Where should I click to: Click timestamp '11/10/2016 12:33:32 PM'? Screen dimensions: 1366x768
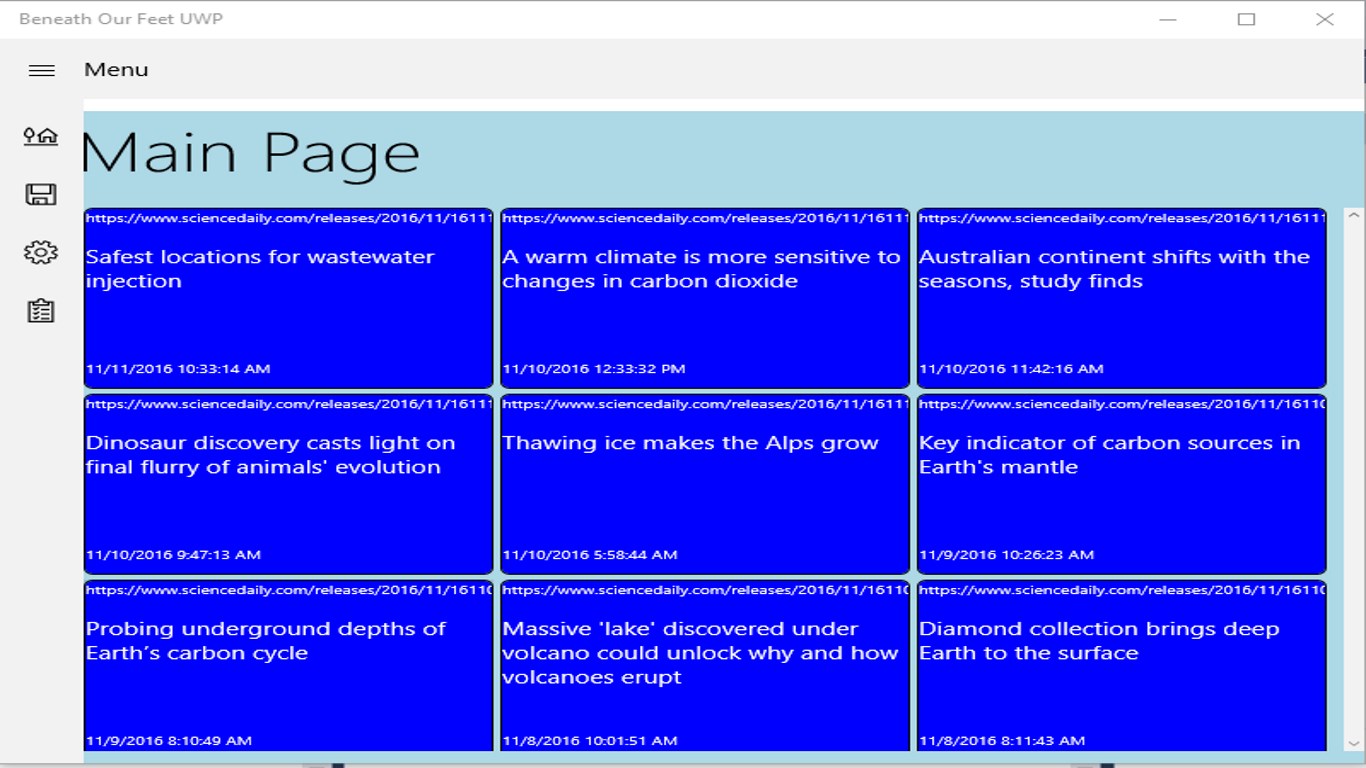point(594,369)
